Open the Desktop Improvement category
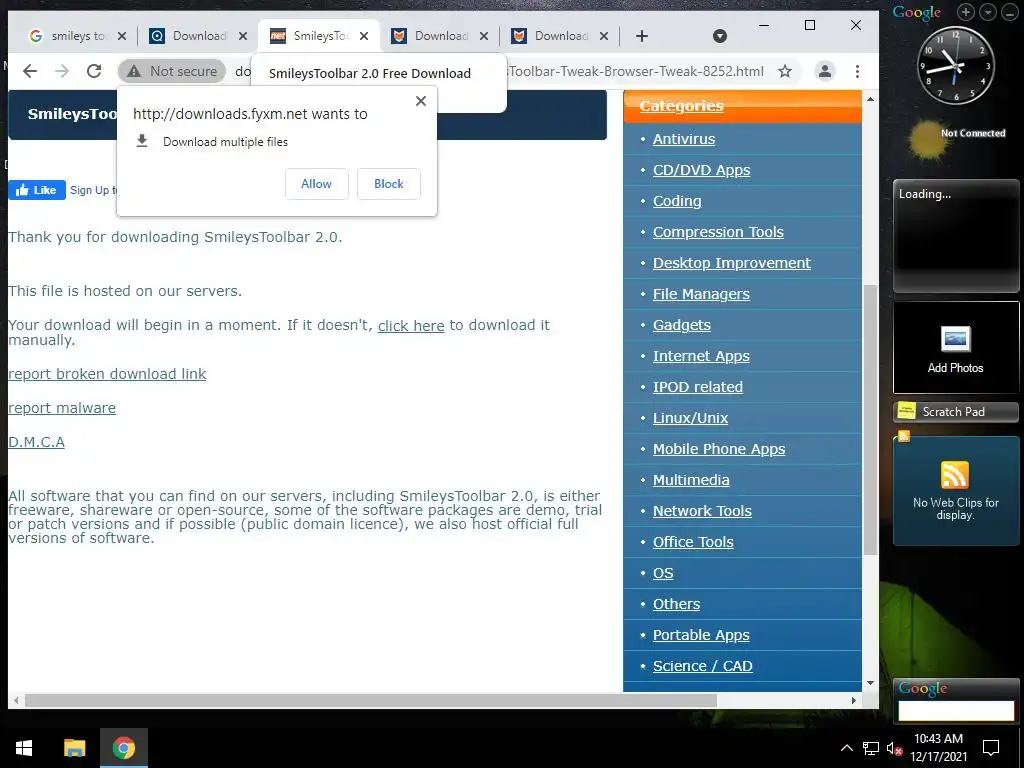 [731, 263]
